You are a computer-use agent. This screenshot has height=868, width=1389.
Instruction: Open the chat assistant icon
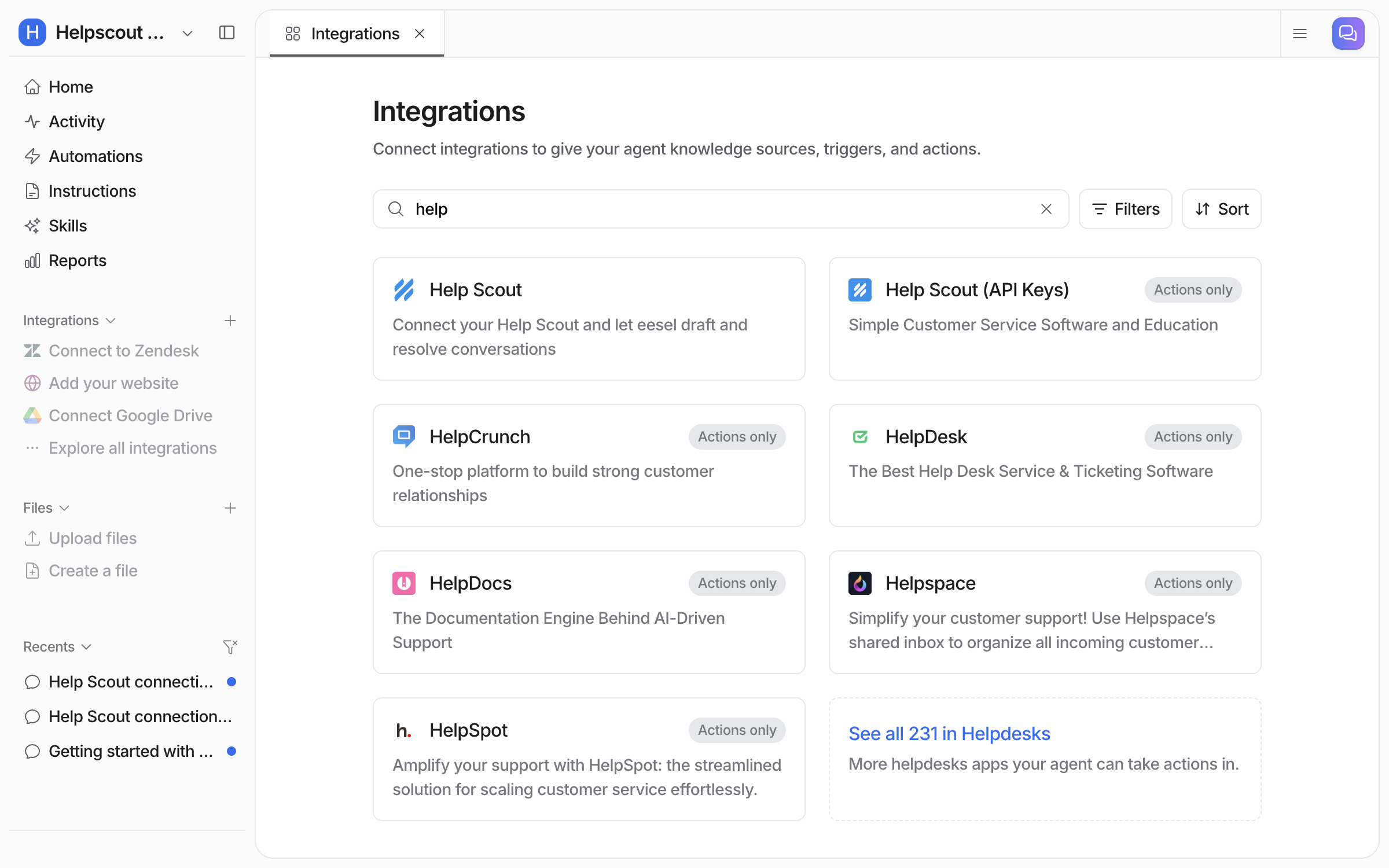1348,34
